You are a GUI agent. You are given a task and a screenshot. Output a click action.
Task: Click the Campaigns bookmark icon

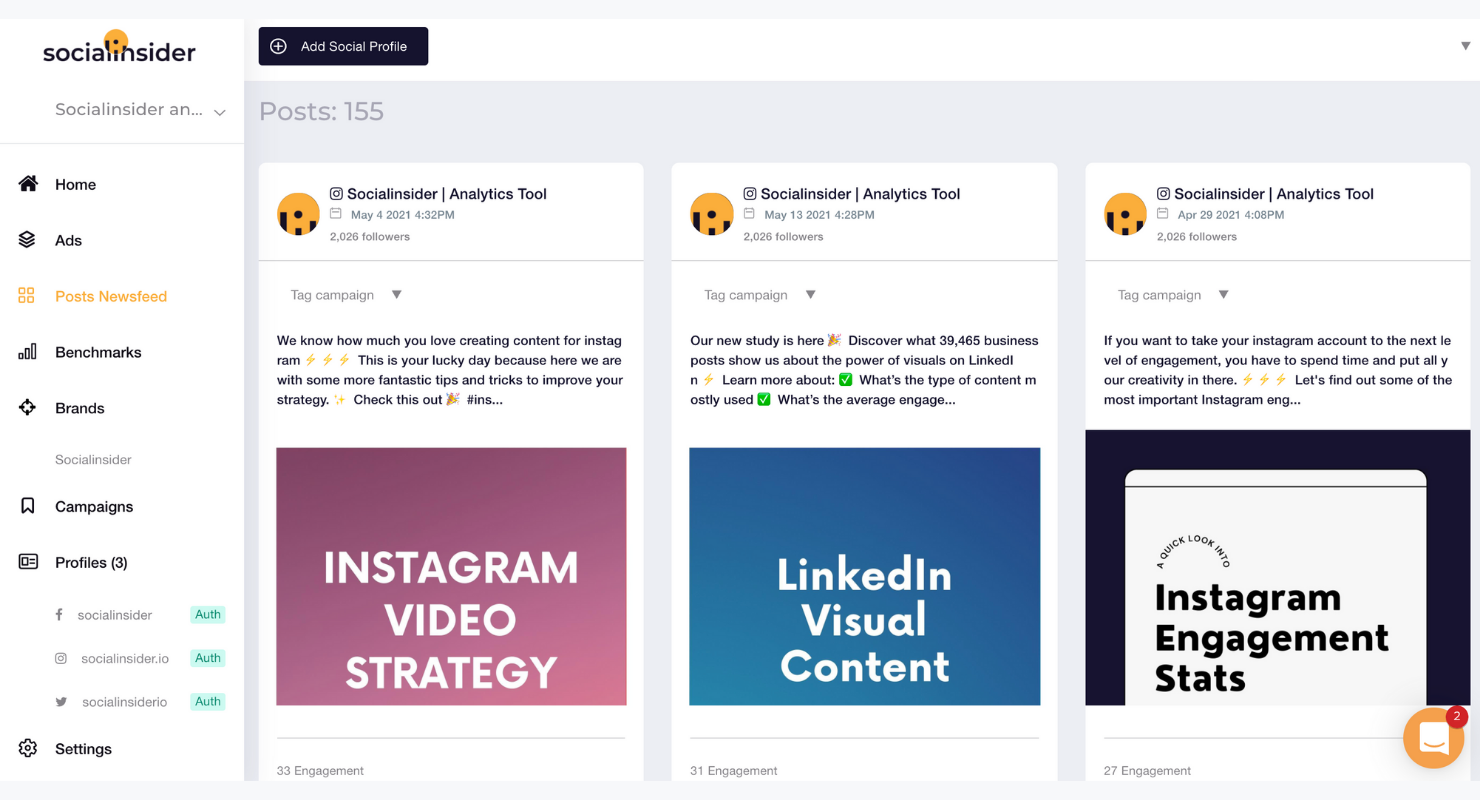tap(28, 506)
